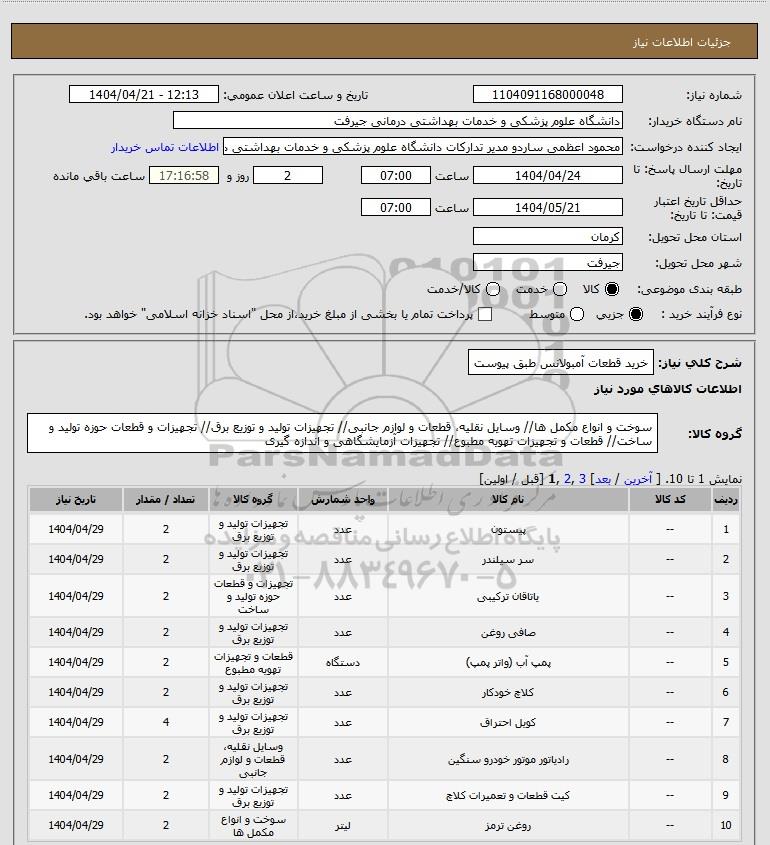770x845 pixels.
Task: Click the buyer organization name field
Action: coord(398,121)
